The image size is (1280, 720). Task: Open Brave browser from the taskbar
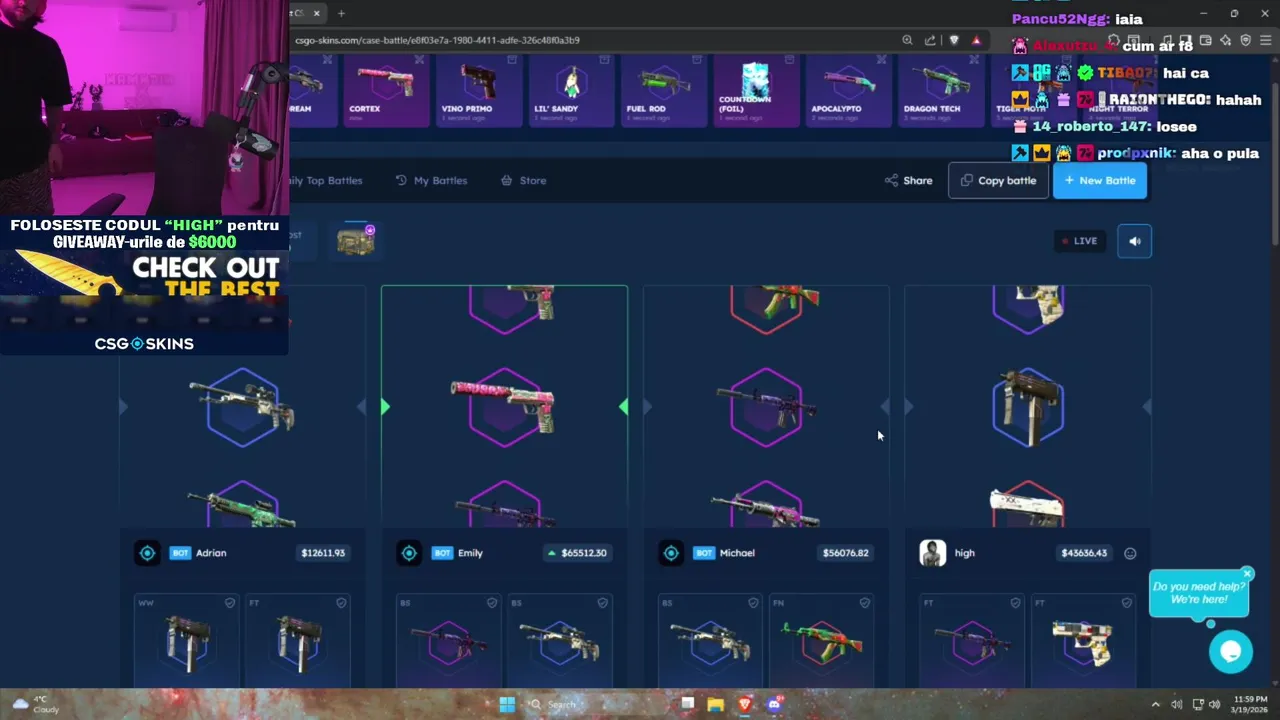point(745,705)
